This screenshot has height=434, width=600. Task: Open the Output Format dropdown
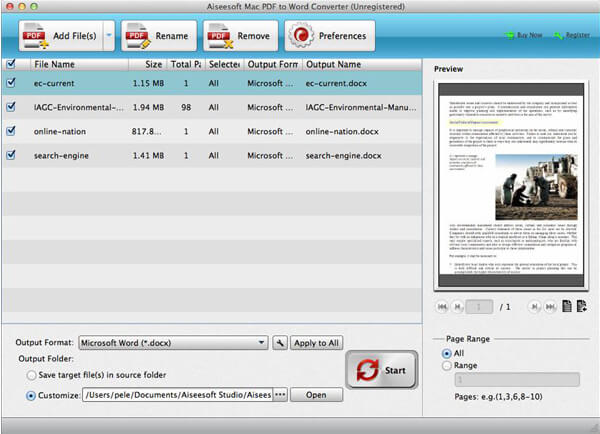pos(173,343)
